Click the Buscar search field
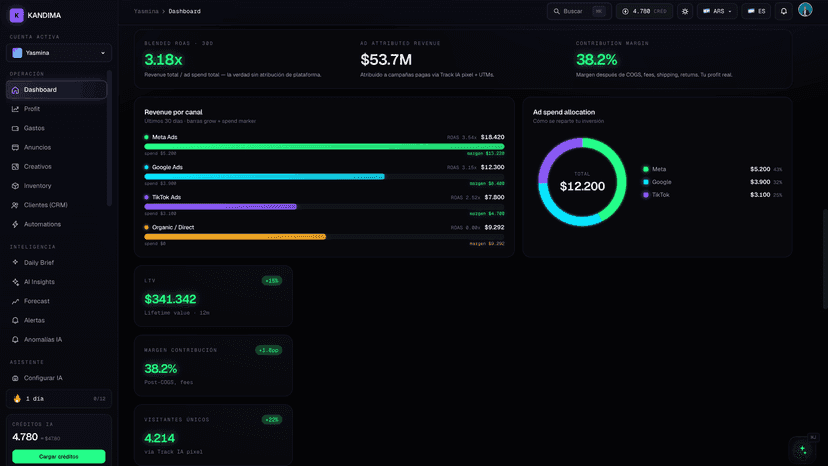The height and width of the screenshot is (466, 828). click(579, 11)
